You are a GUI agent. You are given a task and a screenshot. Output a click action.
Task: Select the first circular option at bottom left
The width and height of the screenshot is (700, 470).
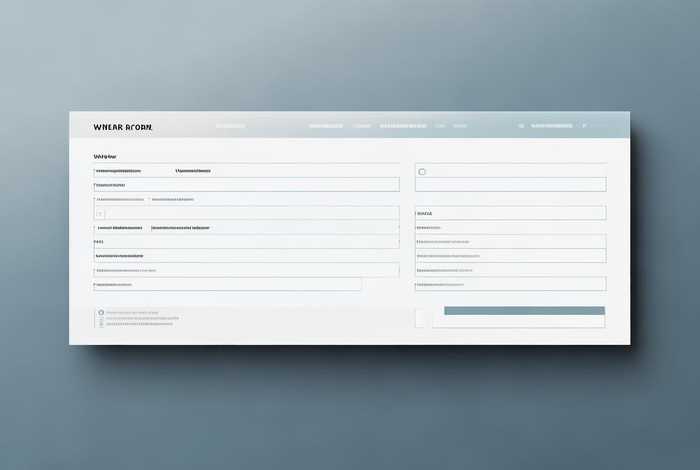[101, 312]
